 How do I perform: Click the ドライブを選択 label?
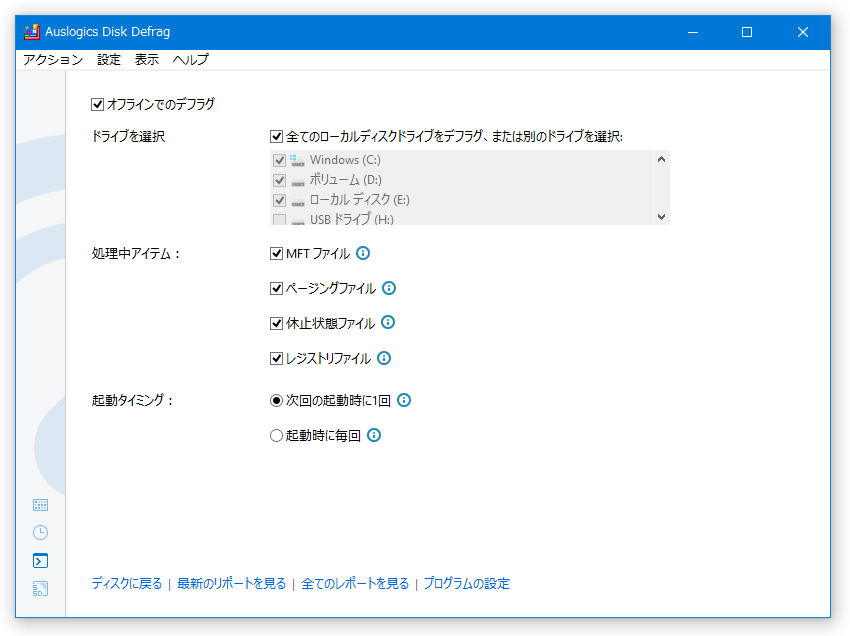128,136
